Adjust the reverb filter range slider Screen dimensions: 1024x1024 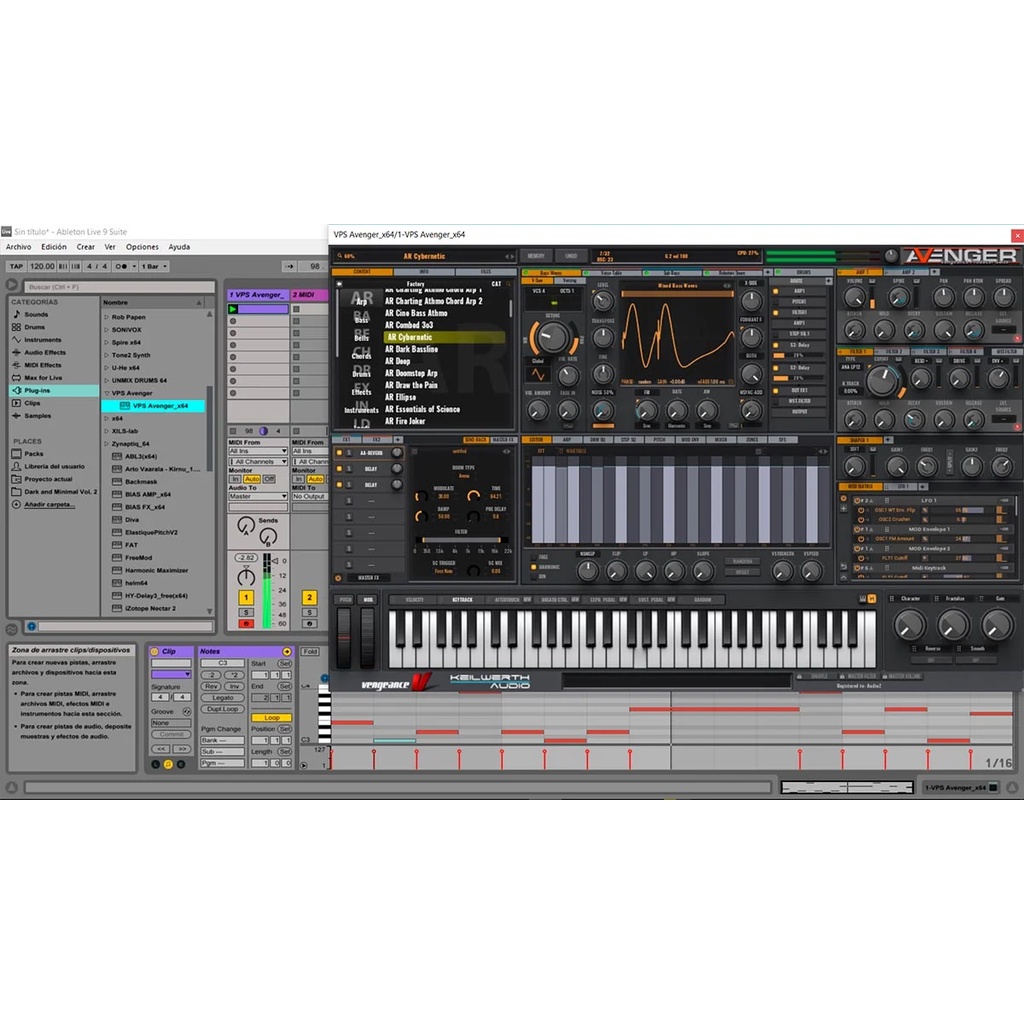tap(462, 540)
